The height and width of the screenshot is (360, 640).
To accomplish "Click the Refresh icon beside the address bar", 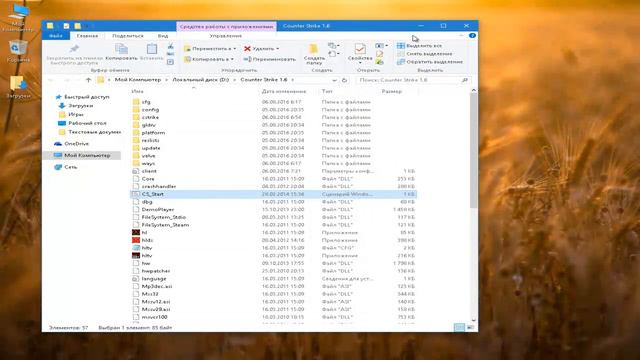I will click(x=344, y=80).
